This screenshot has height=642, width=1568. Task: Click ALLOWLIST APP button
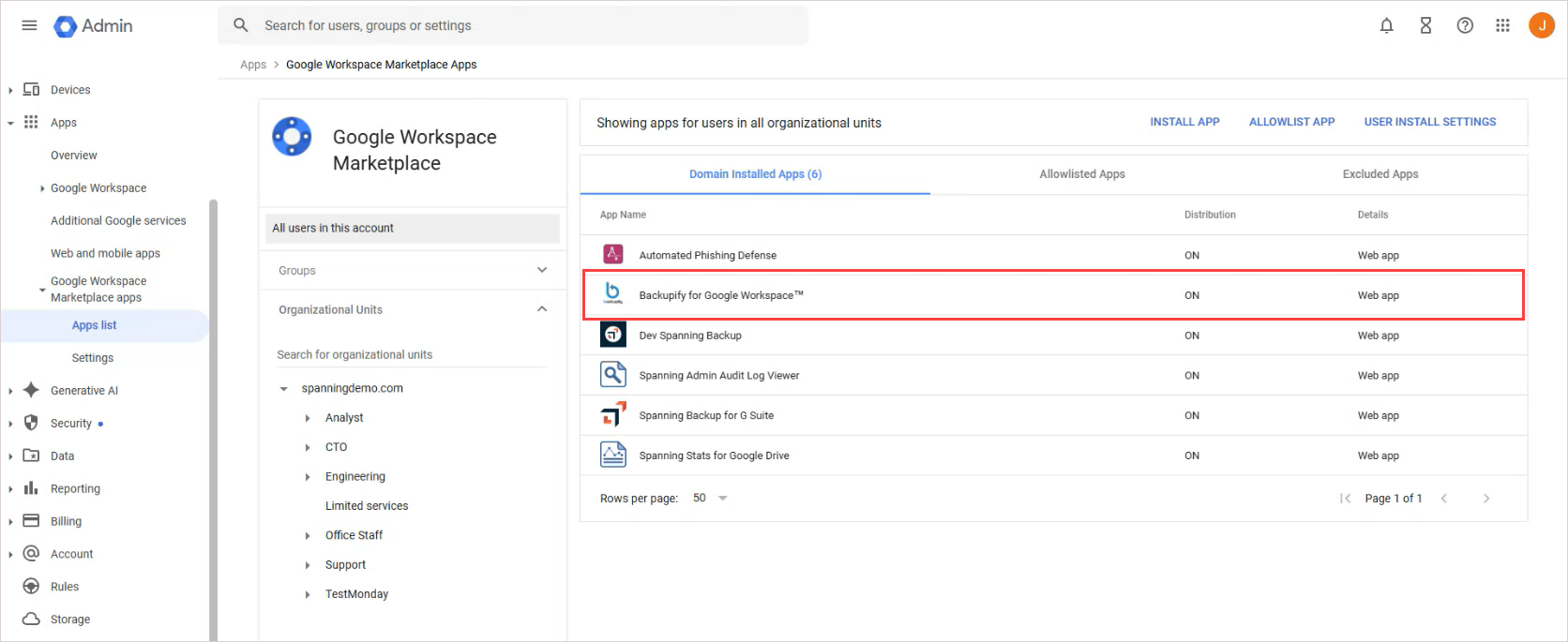click(1292, 122)
